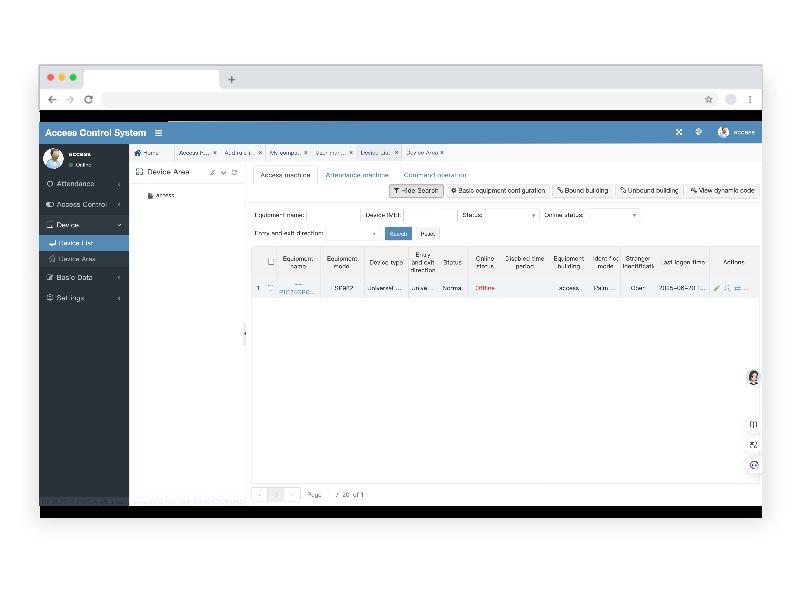Image resolution: width=800 pixels, height=600 pixels.
Task: Open the Status dropdown filter
Action: [x=512, y=215]
